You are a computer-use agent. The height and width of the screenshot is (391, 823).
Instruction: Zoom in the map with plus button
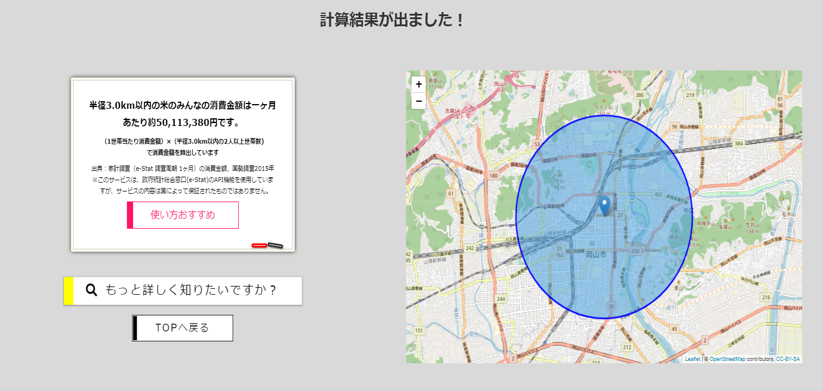coord(418,84)
